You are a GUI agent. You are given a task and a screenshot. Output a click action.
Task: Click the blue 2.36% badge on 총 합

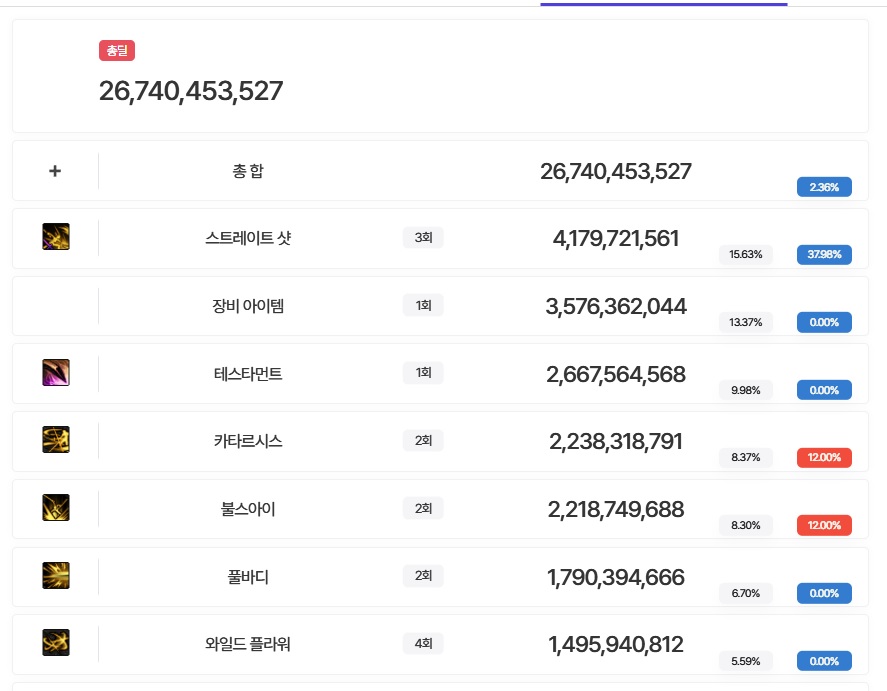pos(824,187)
